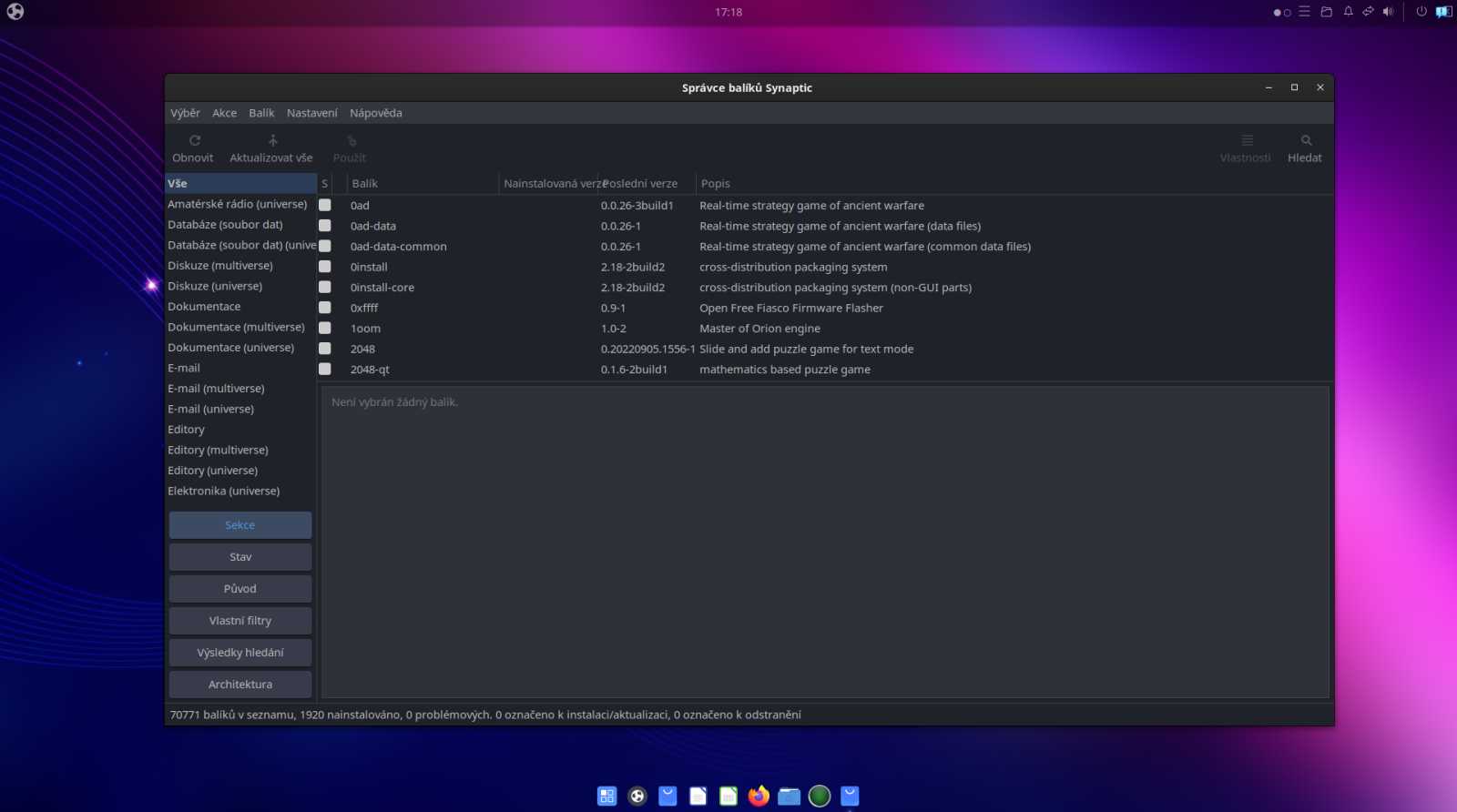This screenshot has width=1457, height=812.
Task: Open the hamburger menu in top panel
Action: pos(1305,12)
